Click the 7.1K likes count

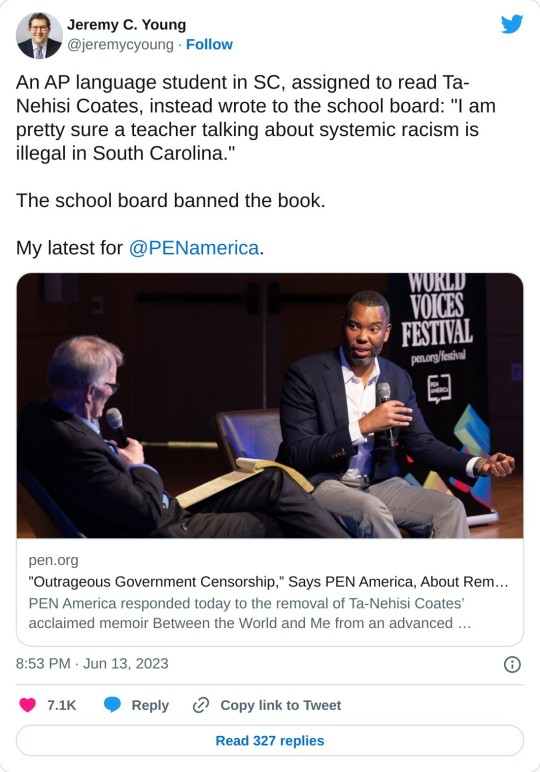(62, 706)
